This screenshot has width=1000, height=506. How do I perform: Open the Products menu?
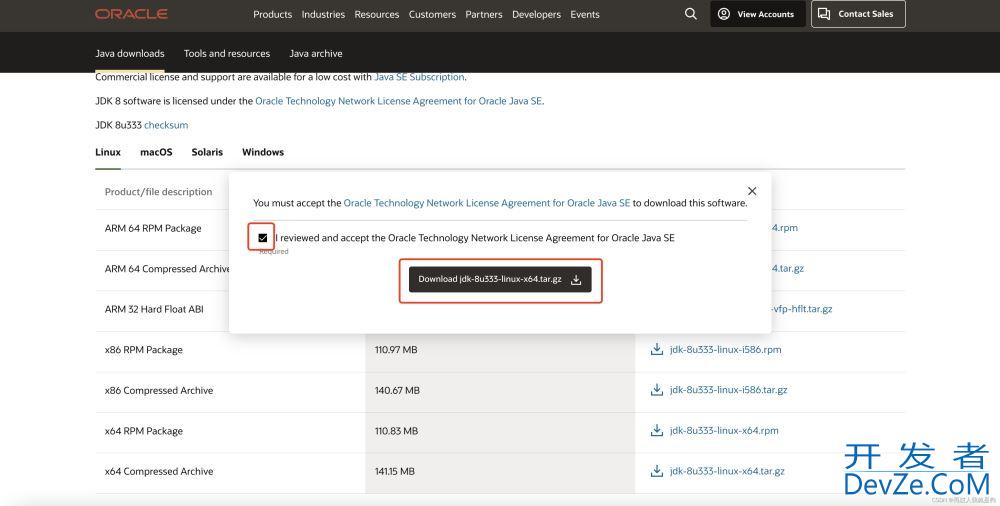click(x=272, y=14)
